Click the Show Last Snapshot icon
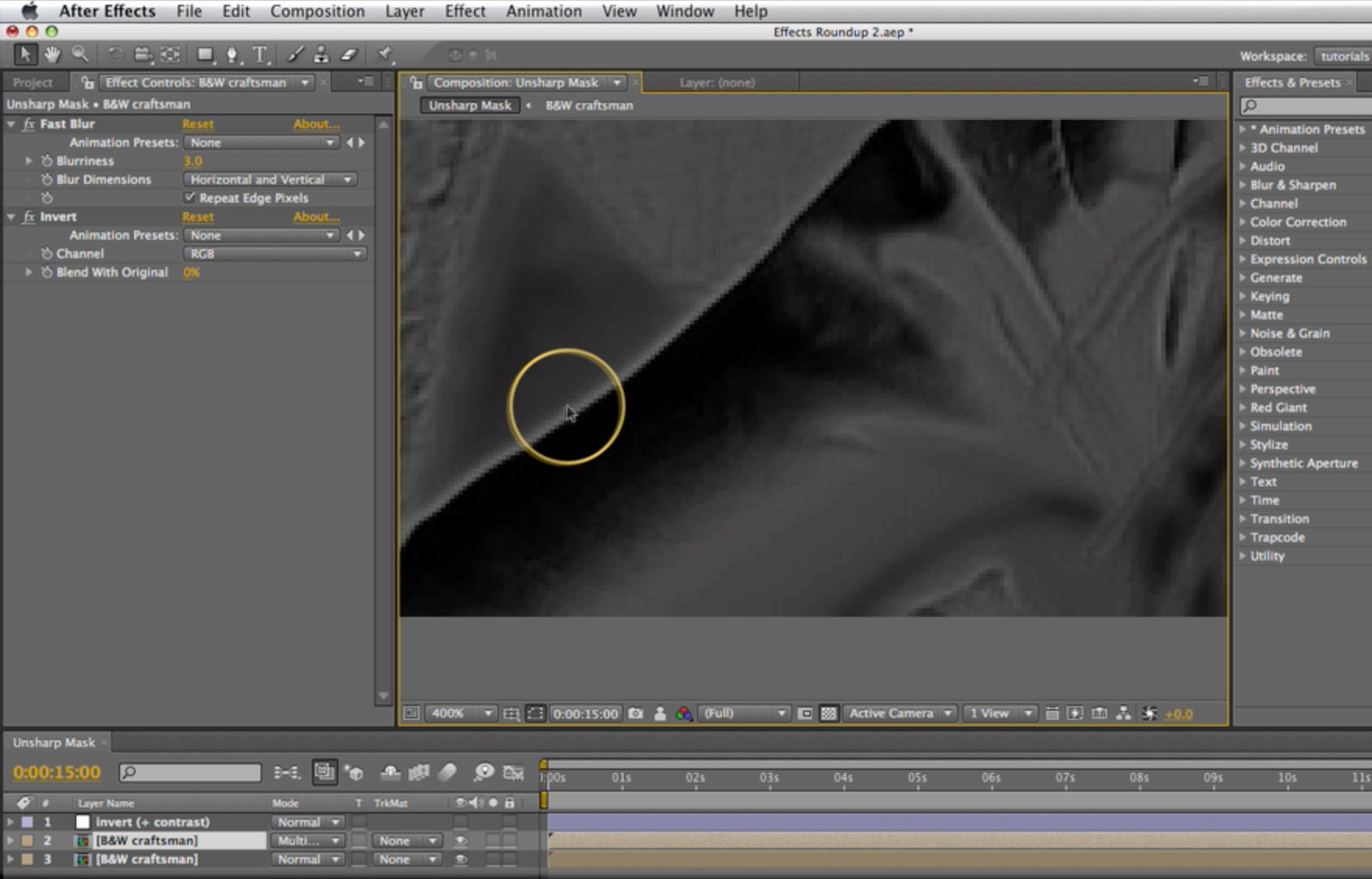The height and width of the screenshot is (879, 1372). point(660,714)
